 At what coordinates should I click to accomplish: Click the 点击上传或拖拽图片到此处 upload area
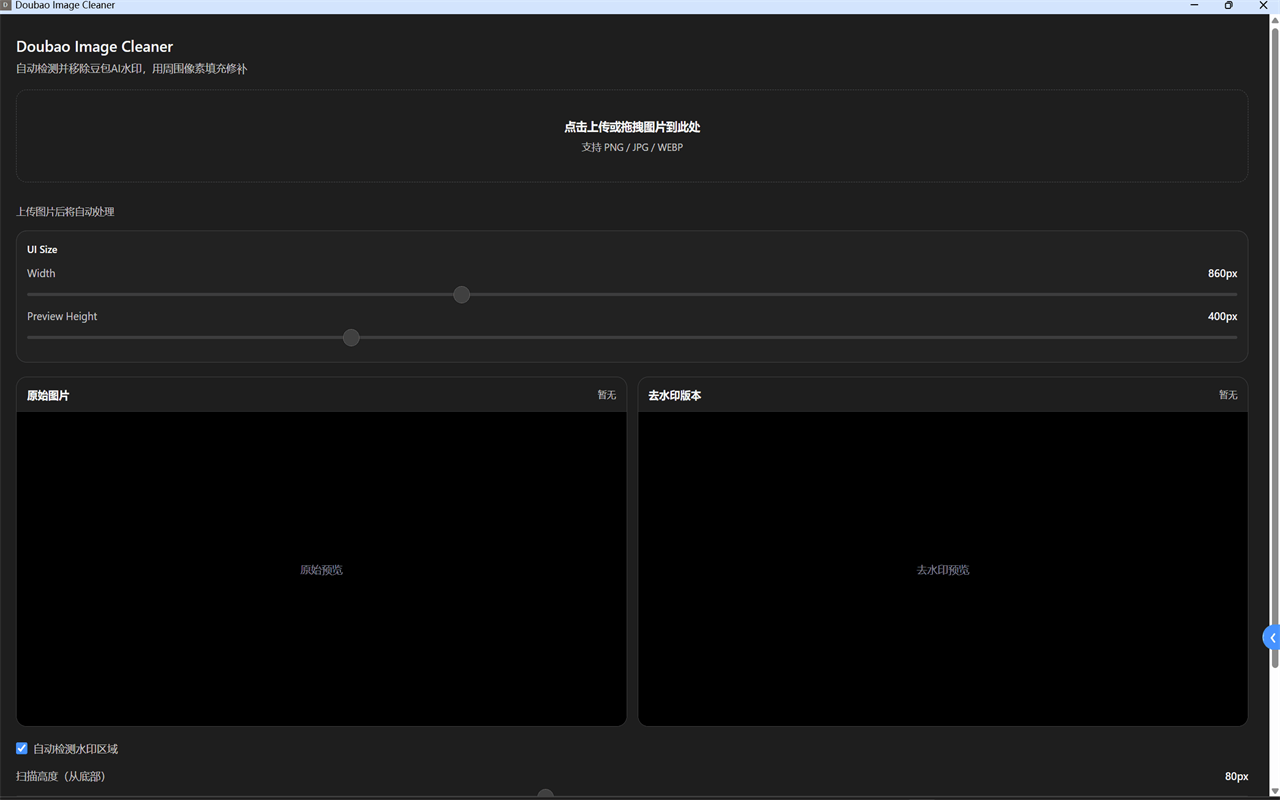[x=632, y=136]
